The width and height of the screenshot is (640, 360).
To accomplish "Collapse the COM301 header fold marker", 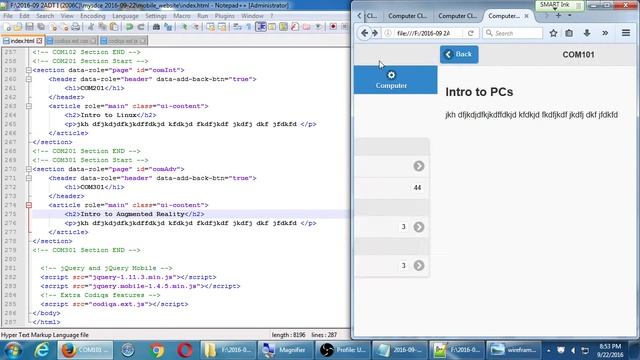I will coord(29,178).
